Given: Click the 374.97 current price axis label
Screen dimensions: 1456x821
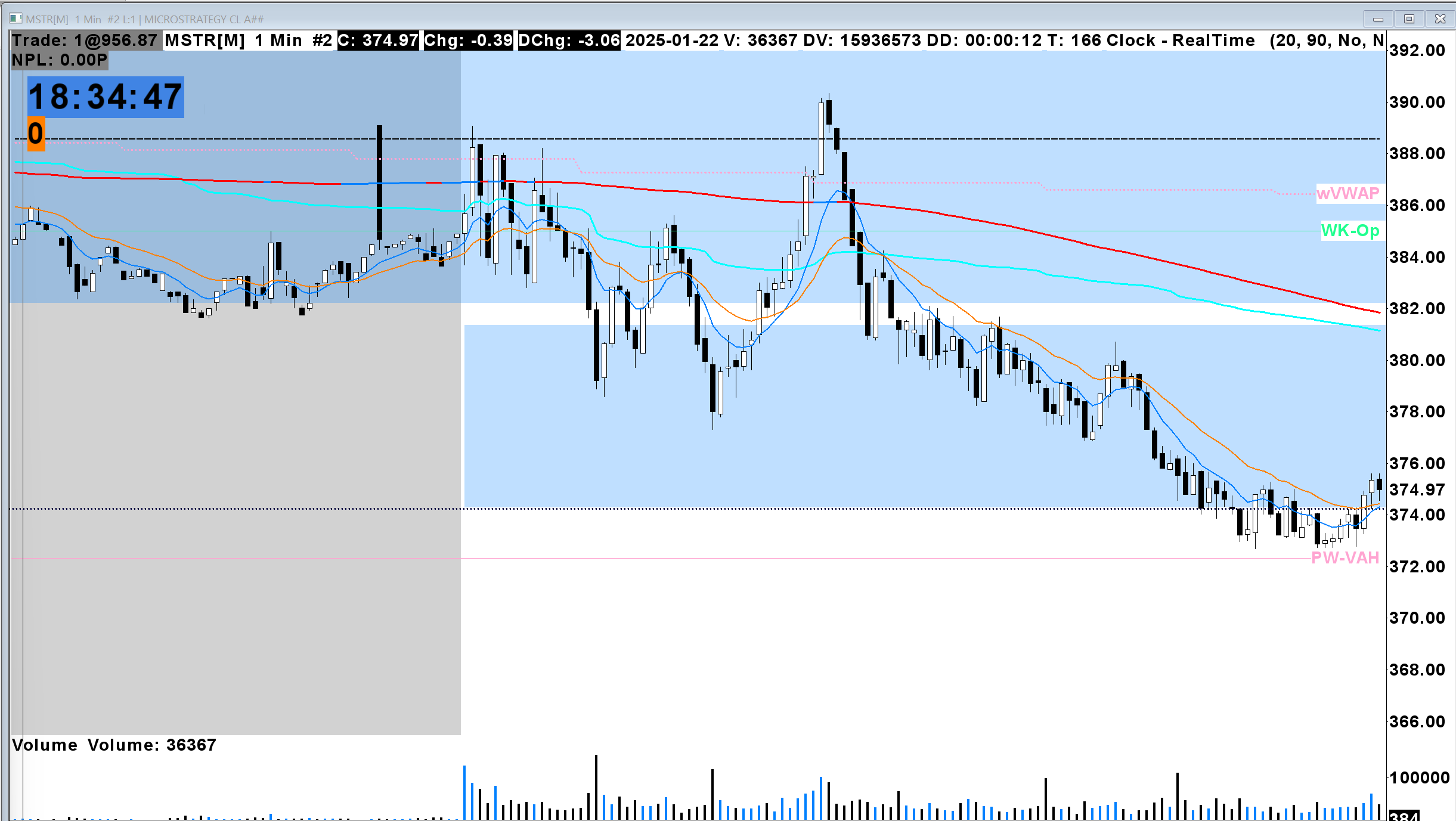Looking at the screenshot, I should 1417,490.
